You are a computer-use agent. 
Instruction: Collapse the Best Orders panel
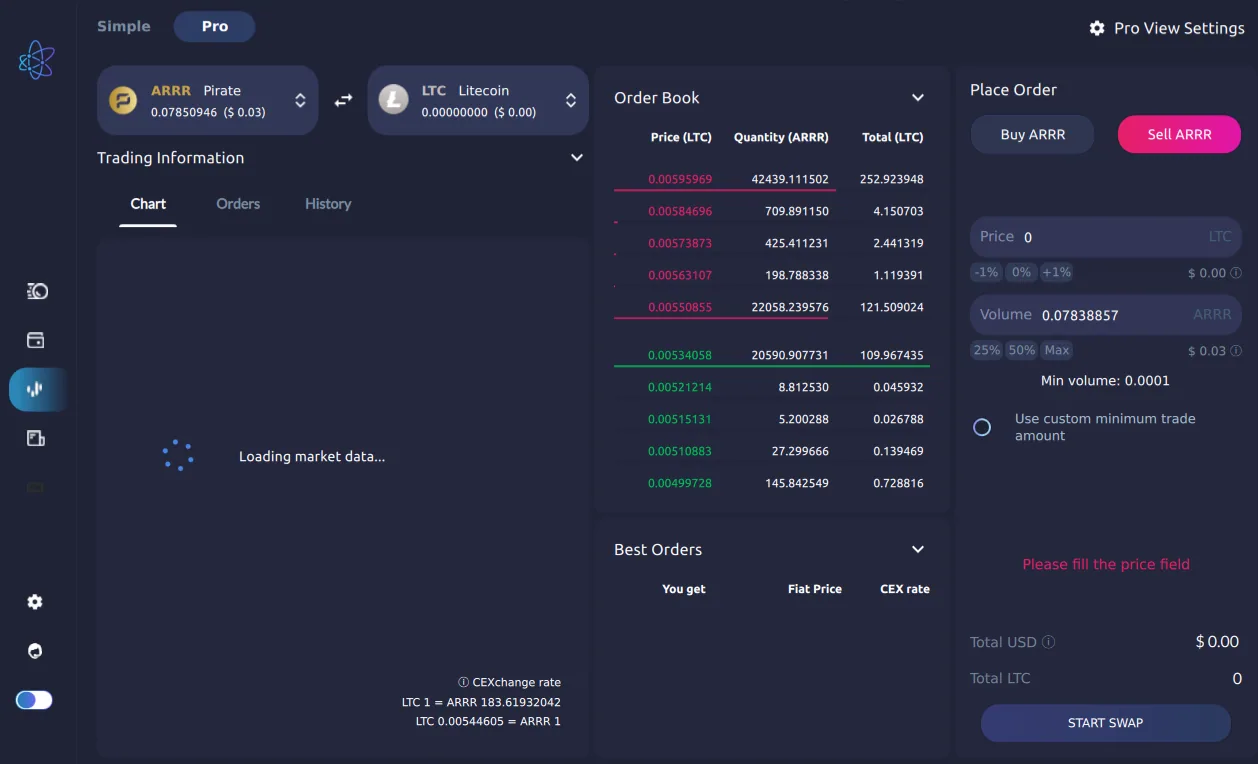pyautogui.click(x=918, y=549)
